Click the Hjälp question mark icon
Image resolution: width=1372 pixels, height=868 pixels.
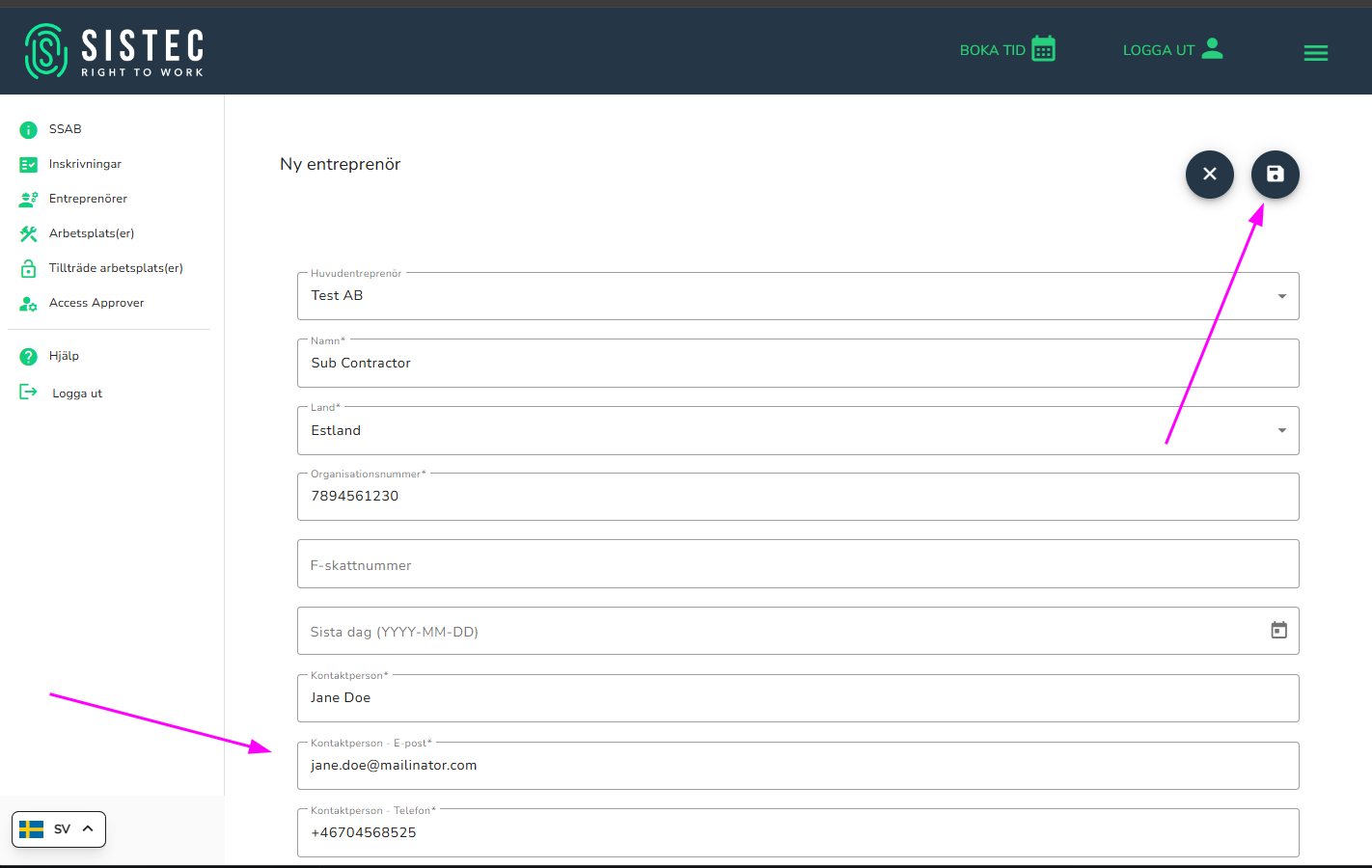tap(29, 356)
